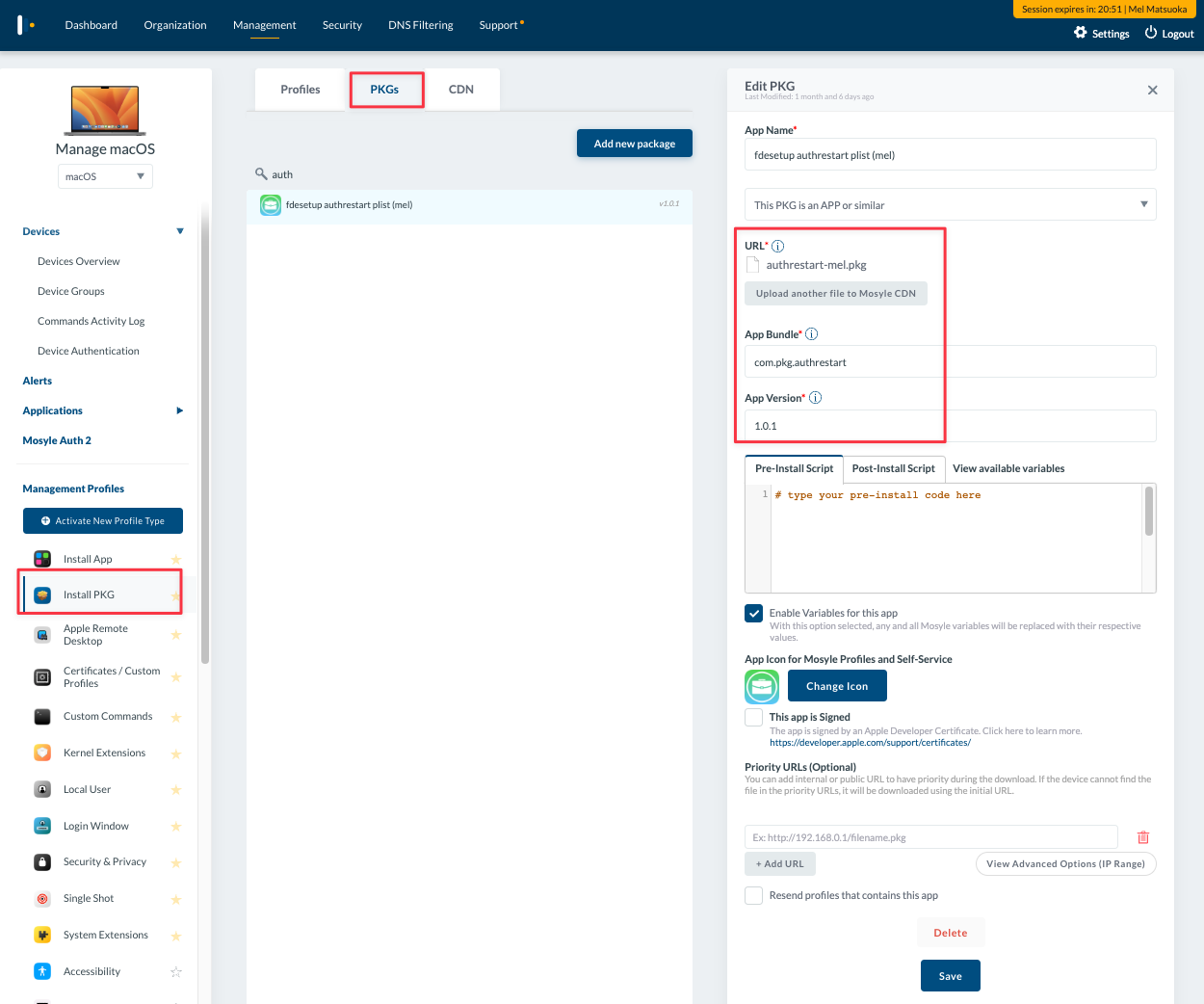Open the macOS platform dropdown
1204x1004 pixels.
coord(105,176)
